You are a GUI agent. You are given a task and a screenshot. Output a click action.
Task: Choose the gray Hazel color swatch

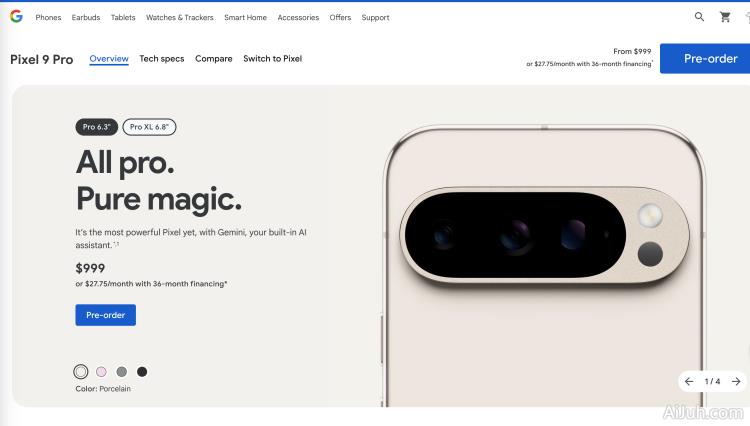122,371
